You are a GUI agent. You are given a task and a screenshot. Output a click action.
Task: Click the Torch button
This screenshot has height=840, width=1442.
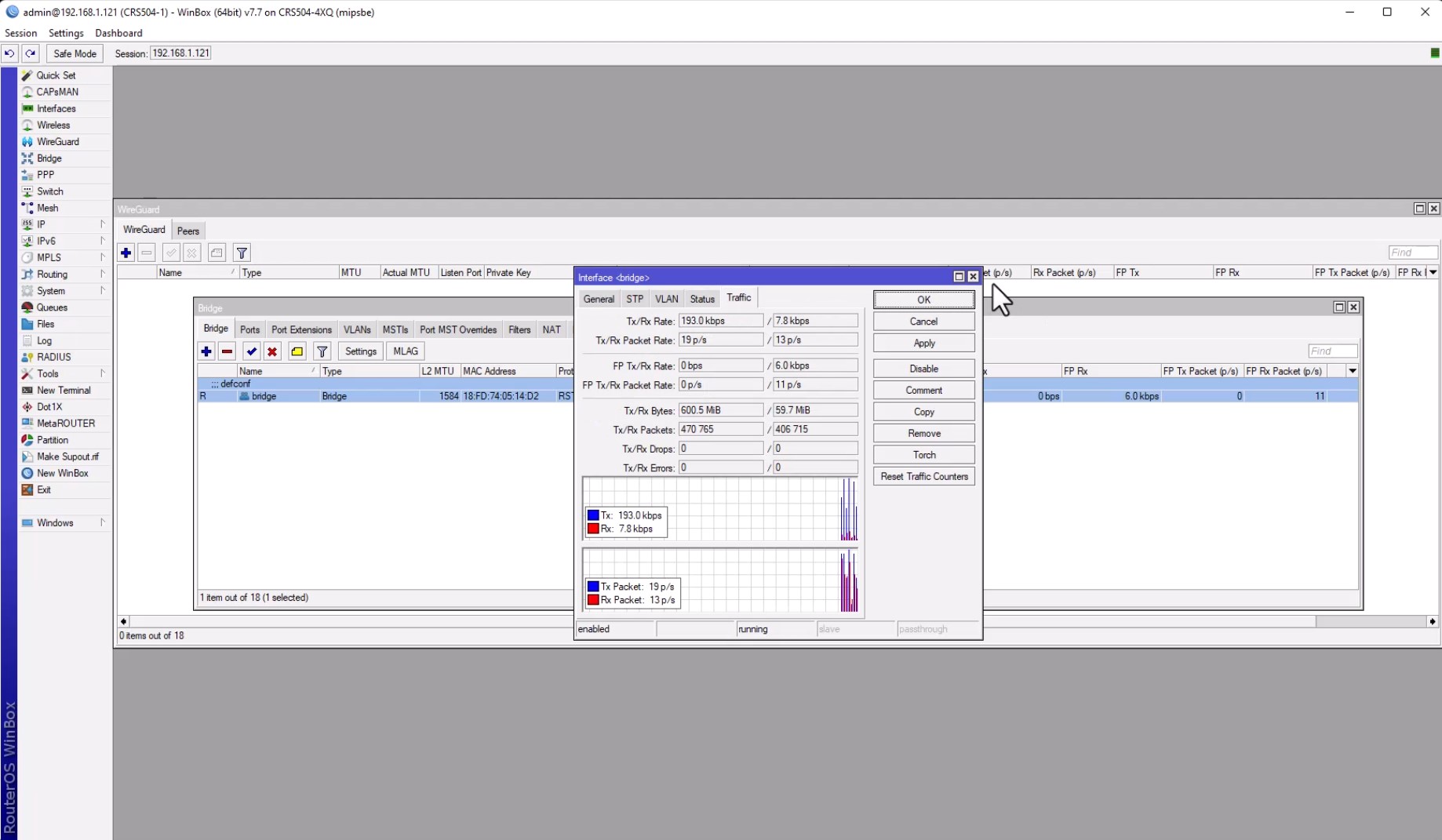pyautogui.click(x=923, y=455)
